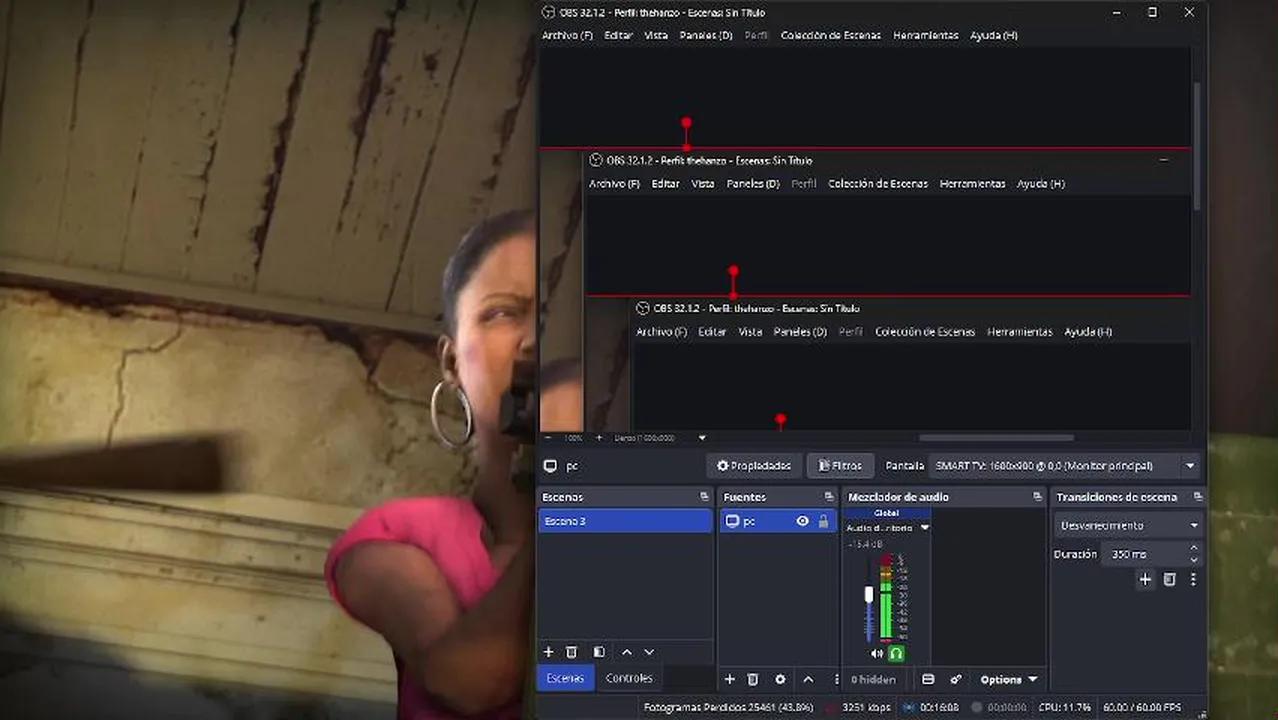Add a new scene with plus icon
The width and height of the screenshot is (1278, 720).
click(x=548, y=652)
